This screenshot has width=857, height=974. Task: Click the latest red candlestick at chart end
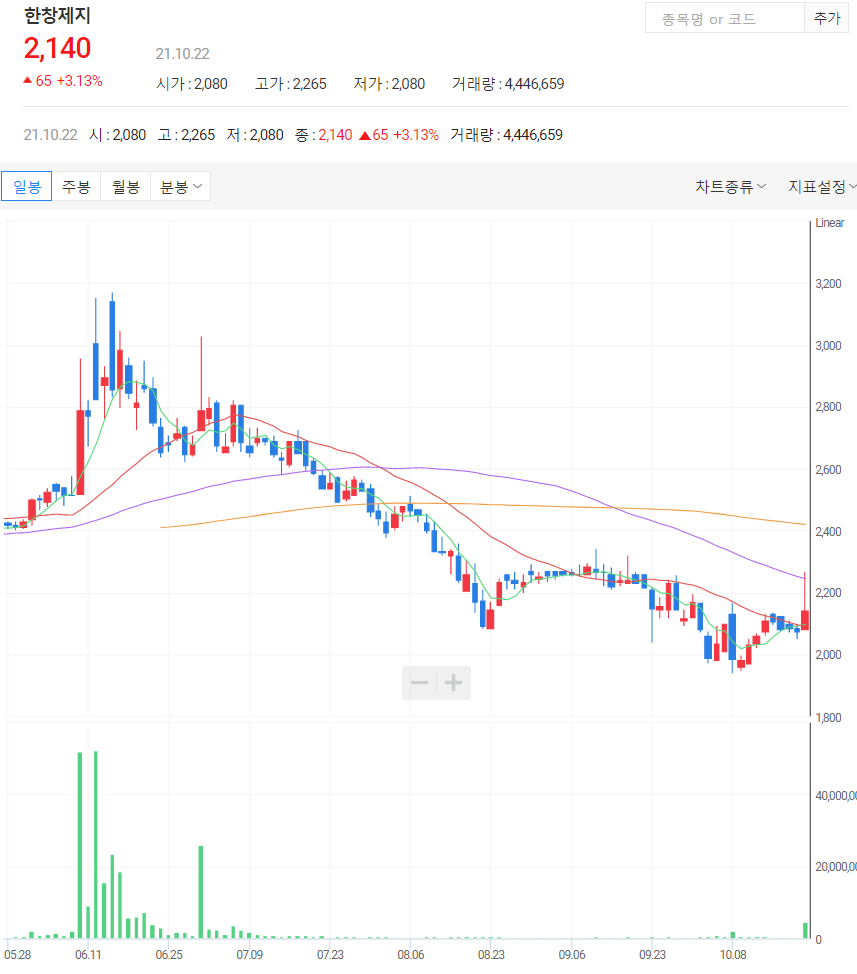click(805, 620)
